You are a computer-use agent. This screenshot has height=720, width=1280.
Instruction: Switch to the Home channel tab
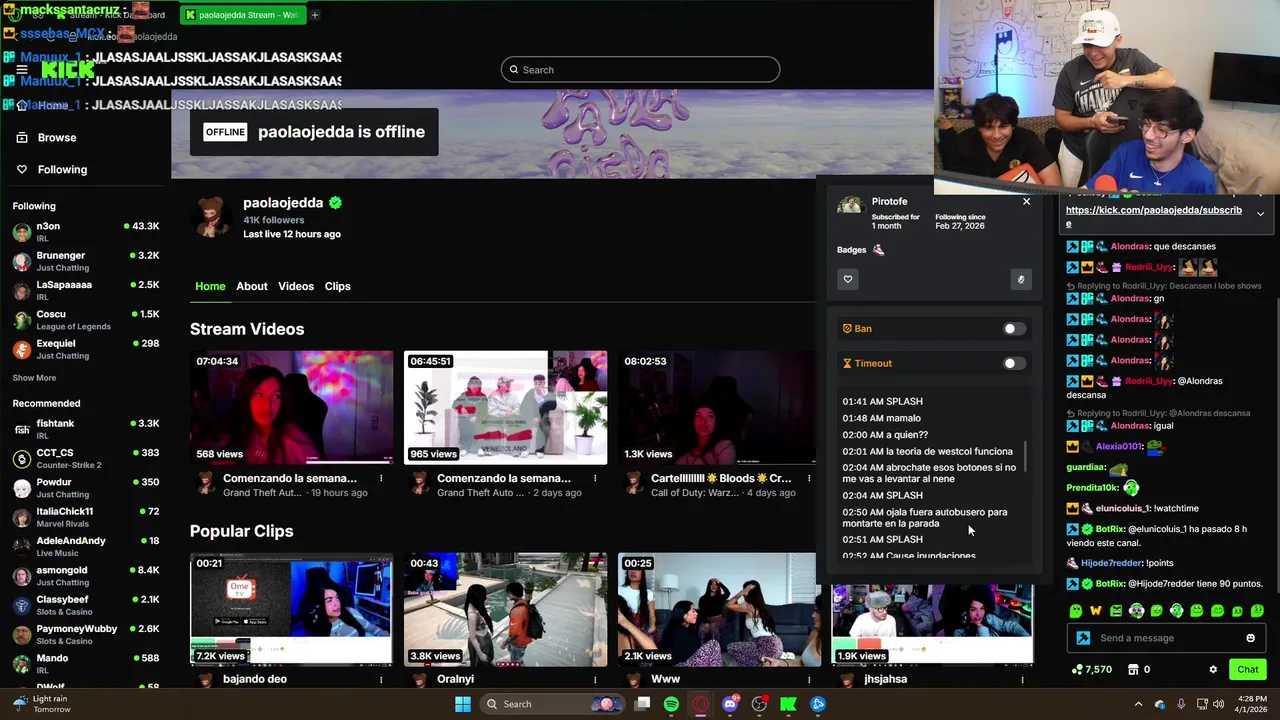[x=210, y=286]
